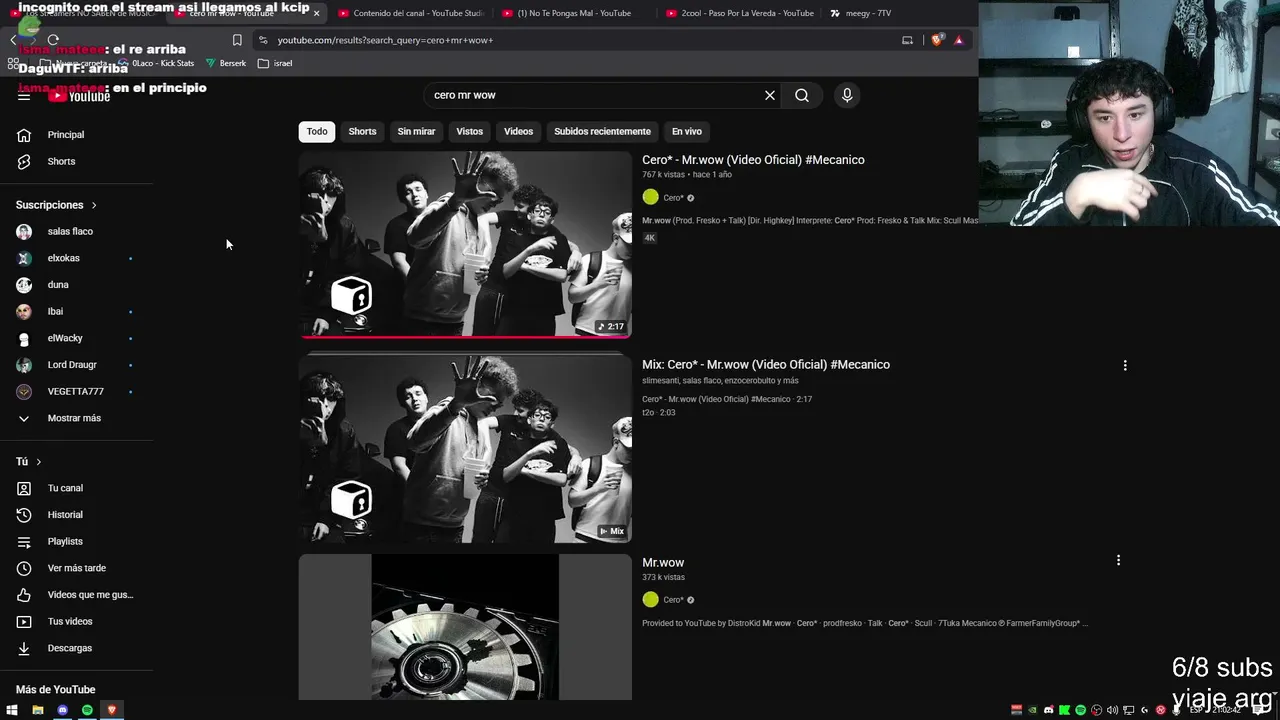Edit the 'cero mr wow' search field
1280x720 pixels.
click(595, 95)
